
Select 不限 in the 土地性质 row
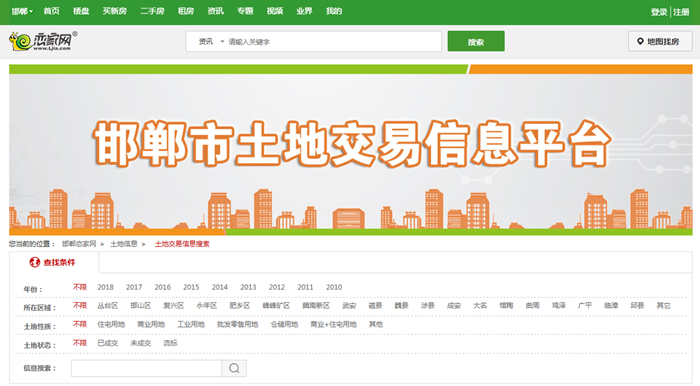[x=80, y=324]
